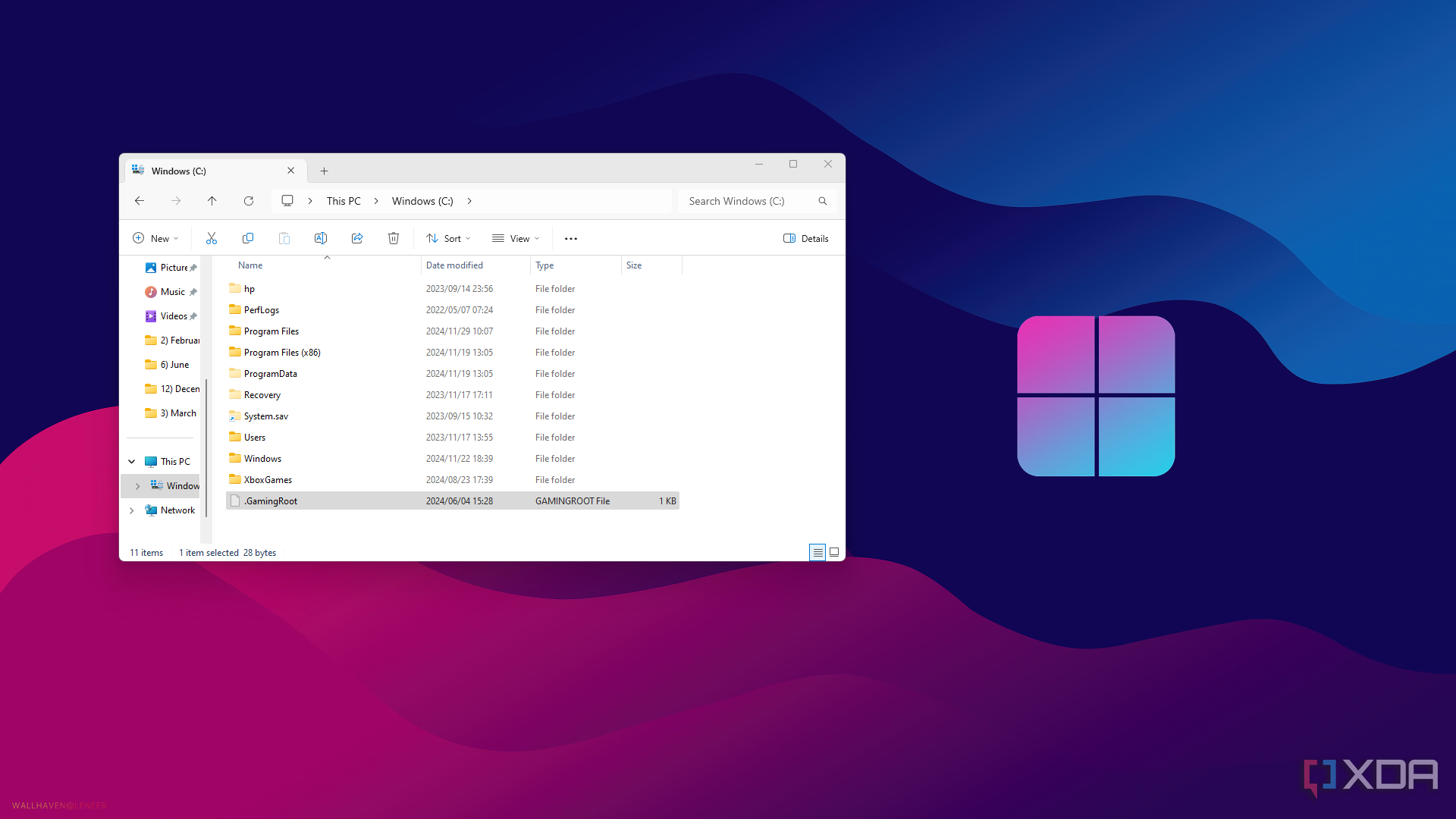Click the Cut scissors icon

212,238
